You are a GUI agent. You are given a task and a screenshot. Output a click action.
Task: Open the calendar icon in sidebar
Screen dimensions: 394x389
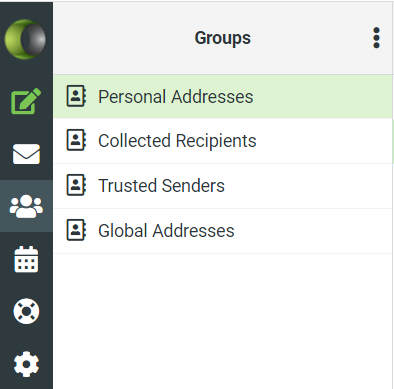[x=26, y=259]
